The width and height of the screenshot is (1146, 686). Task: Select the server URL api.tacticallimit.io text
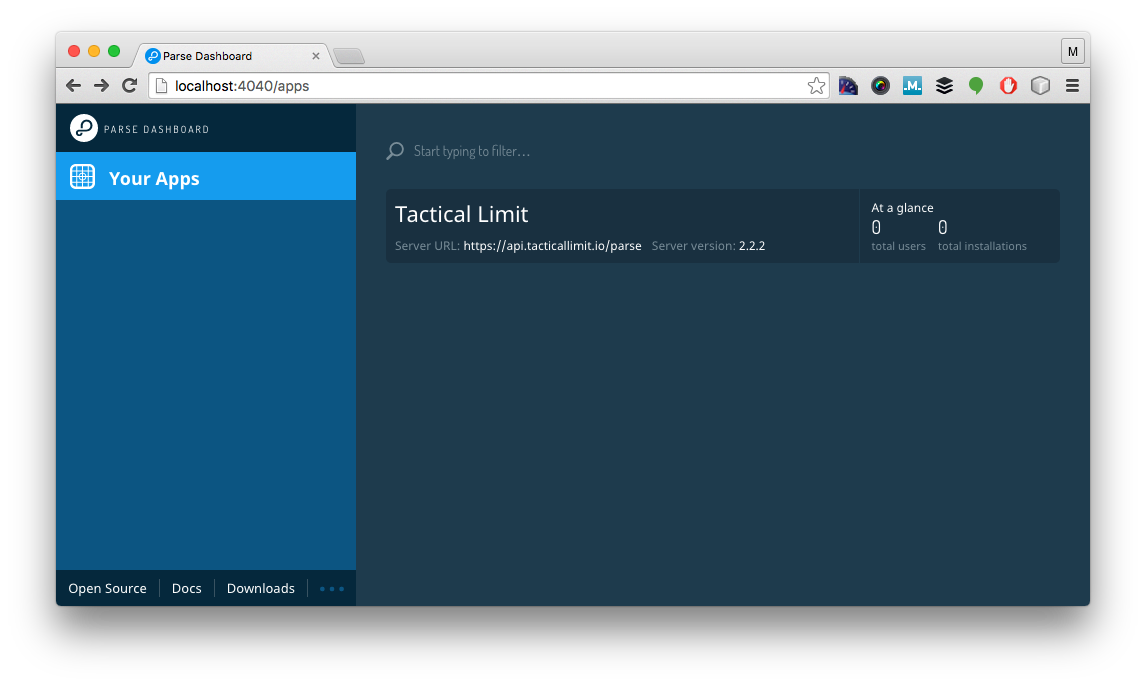(x=552, y=245)
